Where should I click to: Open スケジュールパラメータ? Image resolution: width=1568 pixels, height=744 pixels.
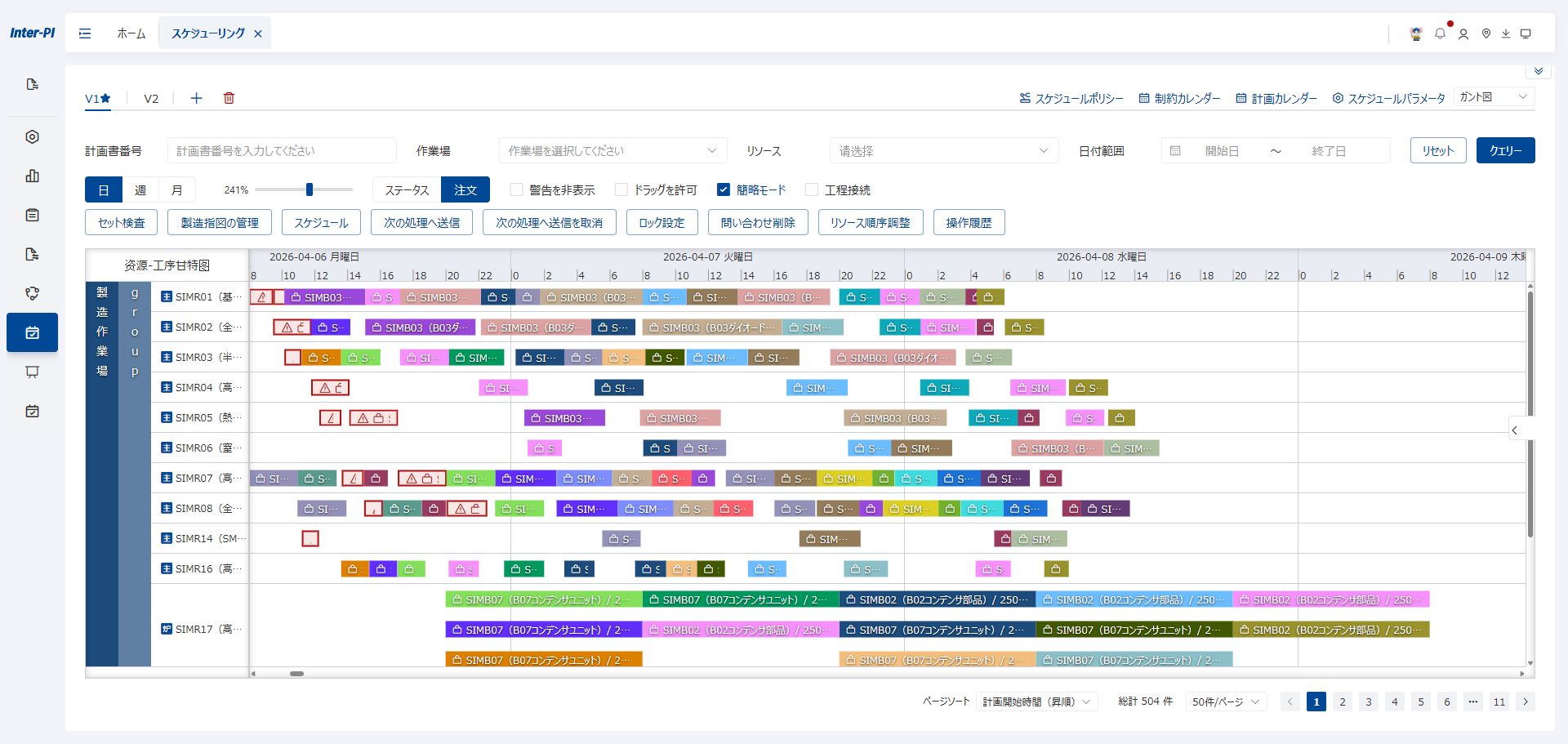coord(1389,98)
